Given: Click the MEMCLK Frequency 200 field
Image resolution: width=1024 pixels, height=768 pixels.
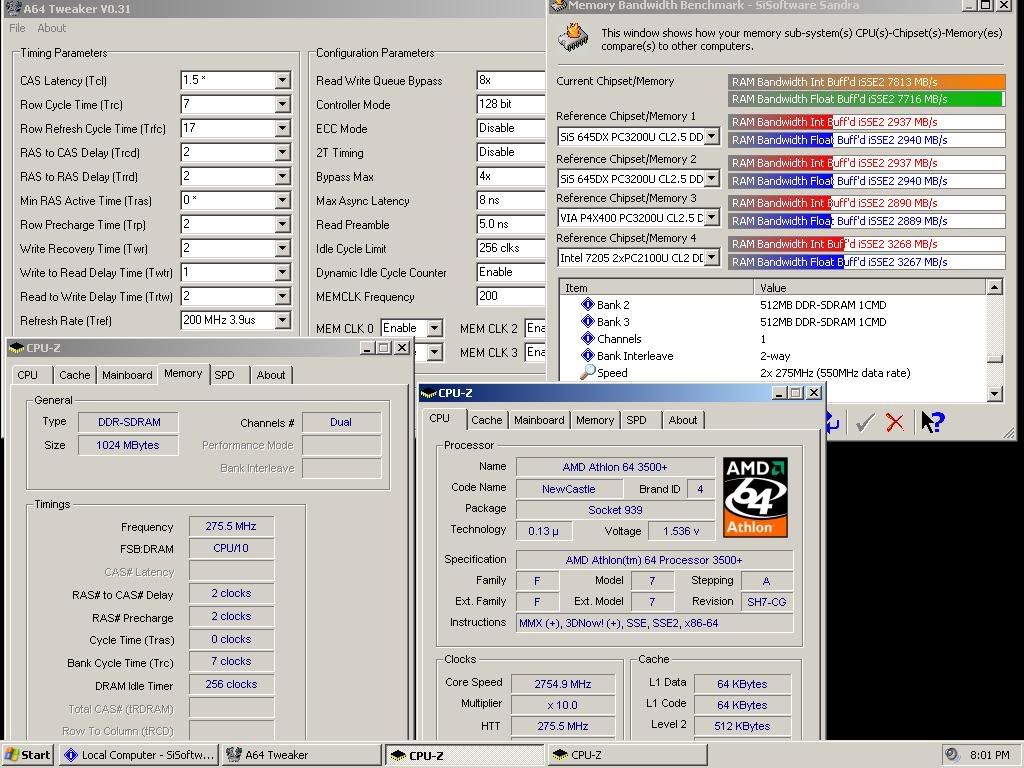Looking at the screenshot, I should (x=511, y=296).
